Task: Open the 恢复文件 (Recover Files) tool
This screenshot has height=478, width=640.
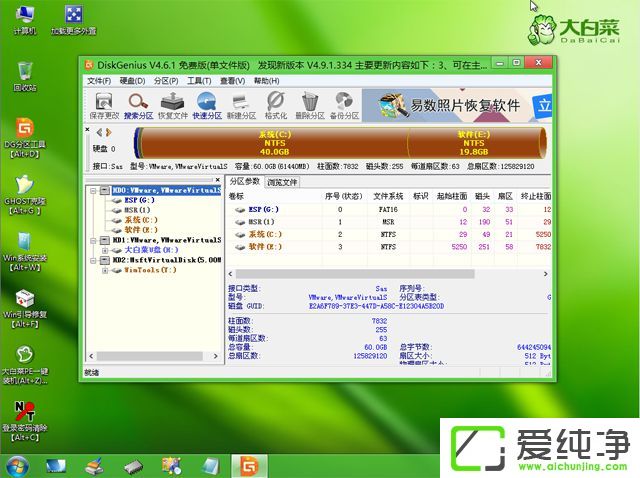Action: (x=173, y=105)
